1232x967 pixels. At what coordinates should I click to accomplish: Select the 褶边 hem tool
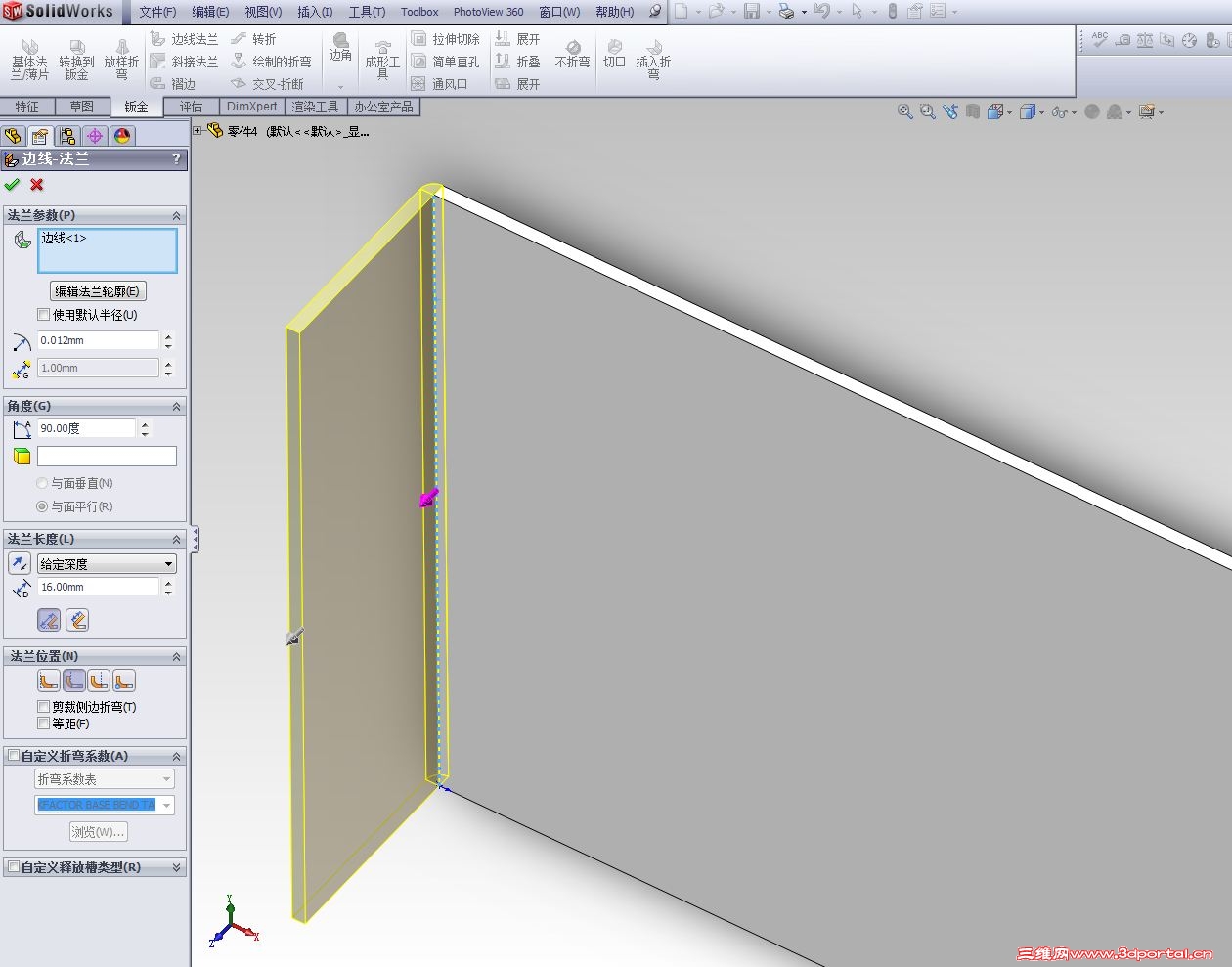coord(173,84)
